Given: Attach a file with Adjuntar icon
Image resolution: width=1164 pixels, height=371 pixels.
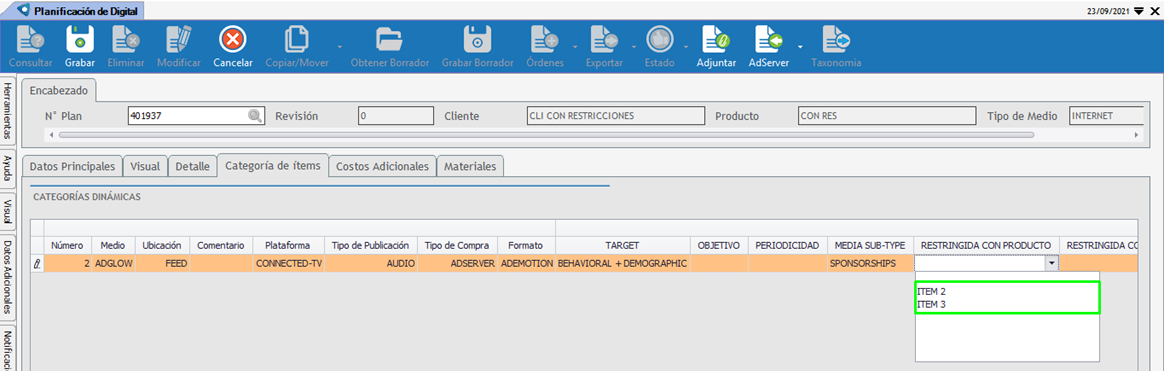Looking at the screenshot, I should click(x=716, y=39).
